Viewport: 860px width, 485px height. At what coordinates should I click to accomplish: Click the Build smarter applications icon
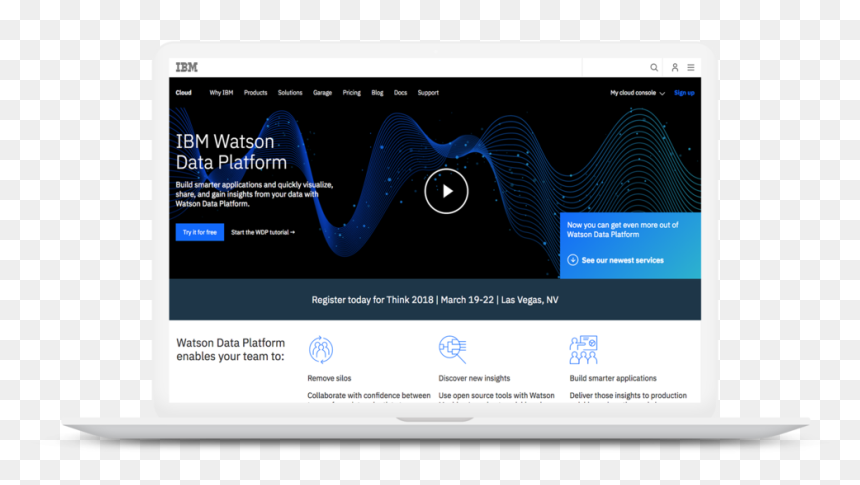(584, 349)
